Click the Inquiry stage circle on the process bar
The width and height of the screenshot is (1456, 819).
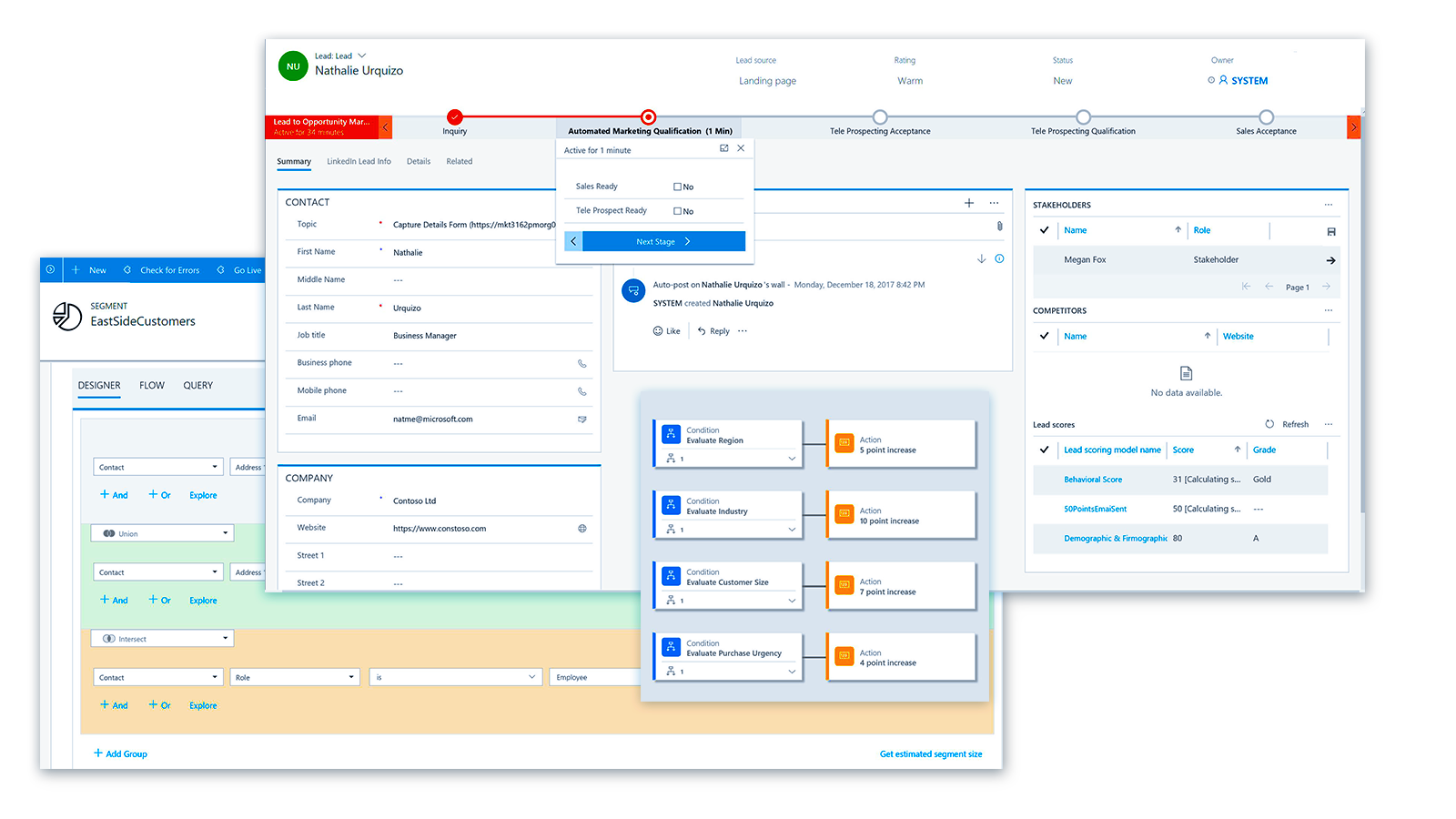(454, 116)
